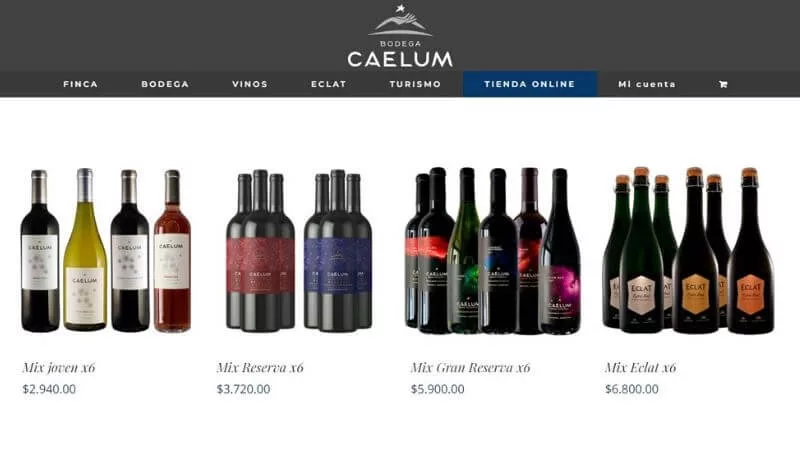The image size is (800, 454).
Task: Open the ECLAT navigation item
Action: (x=329, y=84)
